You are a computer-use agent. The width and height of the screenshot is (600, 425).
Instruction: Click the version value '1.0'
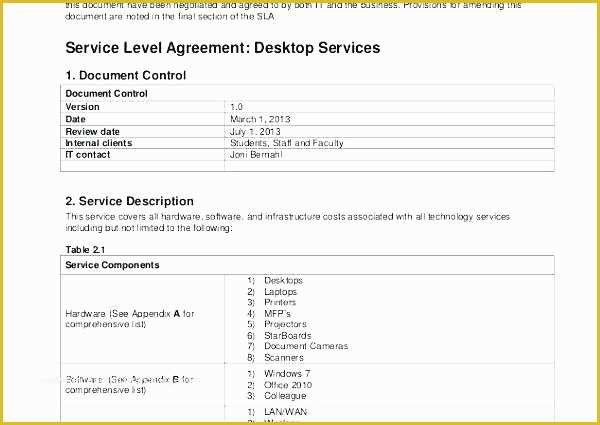[236, 107]
